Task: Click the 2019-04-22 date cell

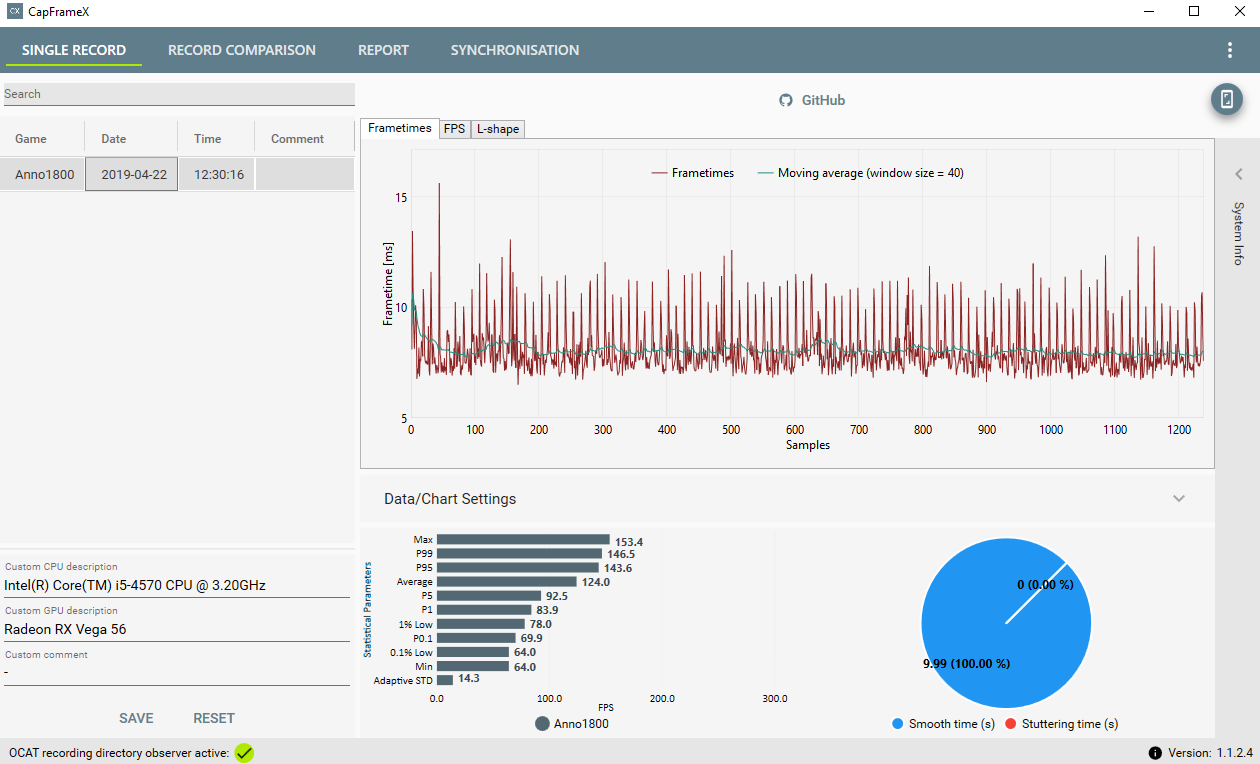Action: (131, 174)
